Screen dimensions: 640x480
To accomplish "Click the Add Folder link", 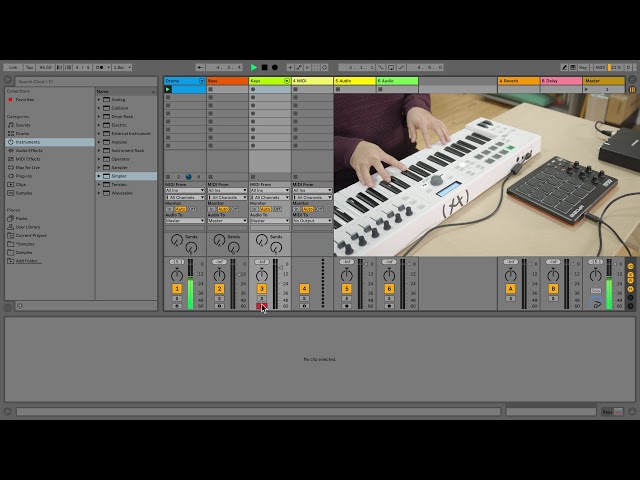I will click(28, 261).
